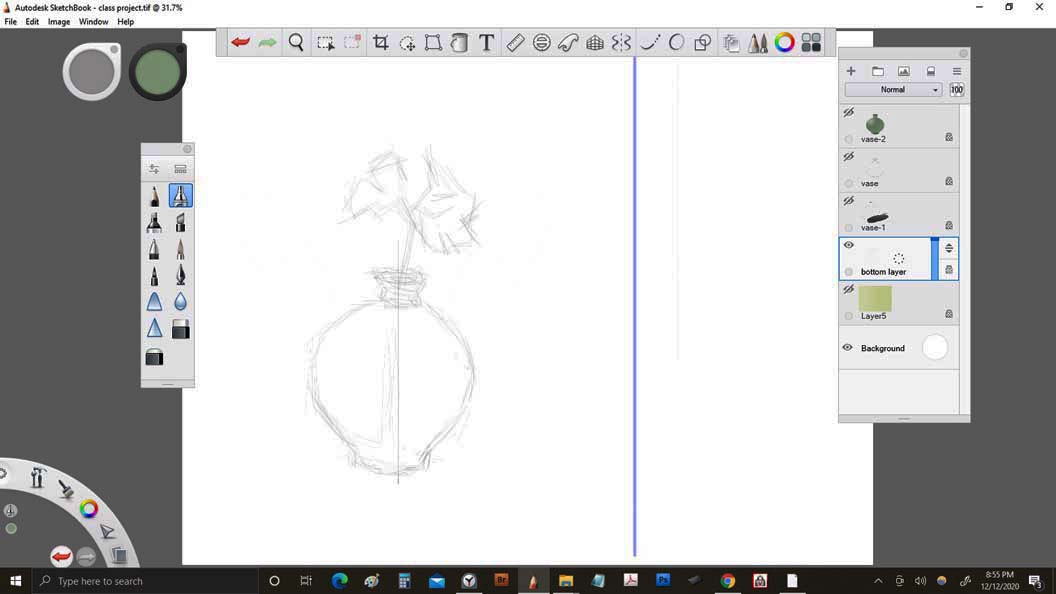Add a new layer with the plus icon

[851, 71]
